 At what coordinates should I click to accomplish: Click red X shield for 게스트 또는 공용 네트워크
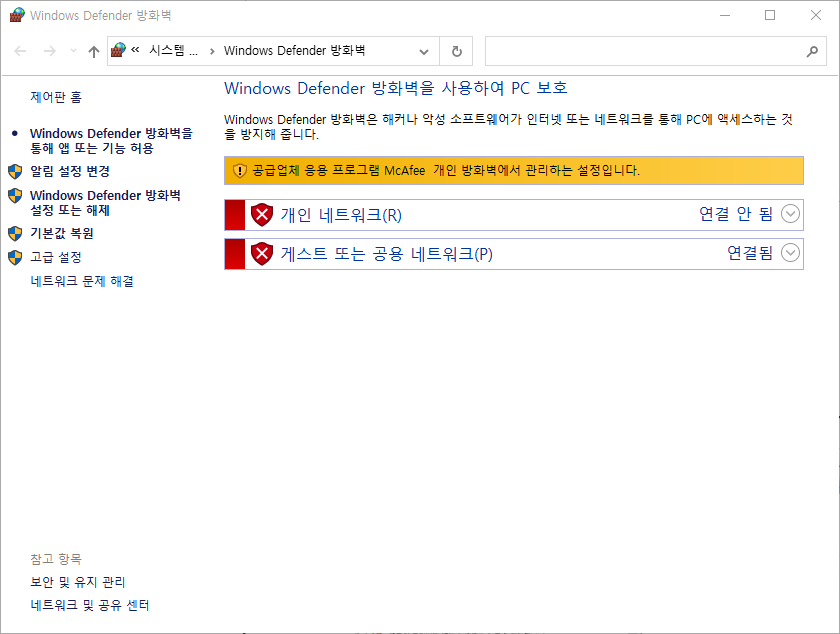tap(262, 253)
